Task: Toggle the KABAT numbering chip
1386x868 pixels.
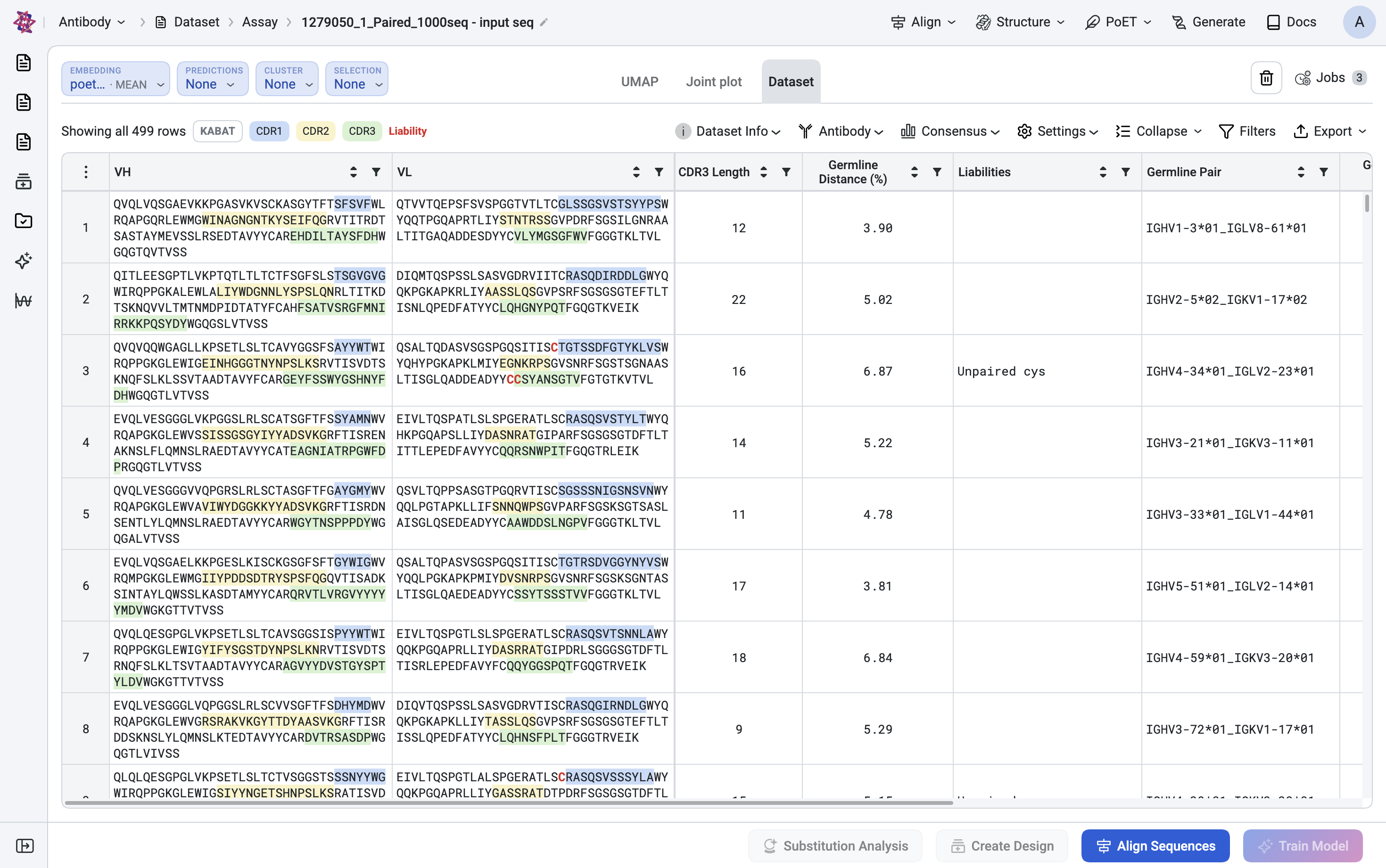Action: pos(218,131)
